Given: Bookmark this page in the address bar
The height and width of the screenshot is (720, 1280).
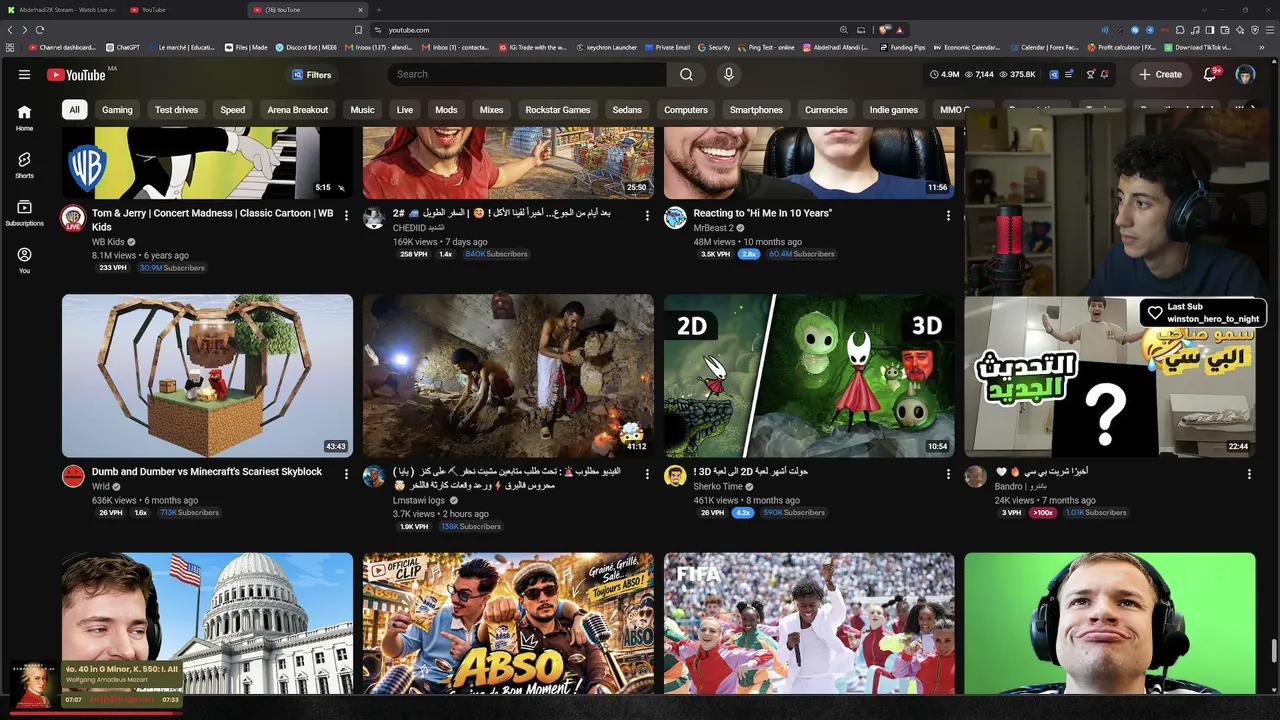Looking at the screenshot, I should 358,30.
